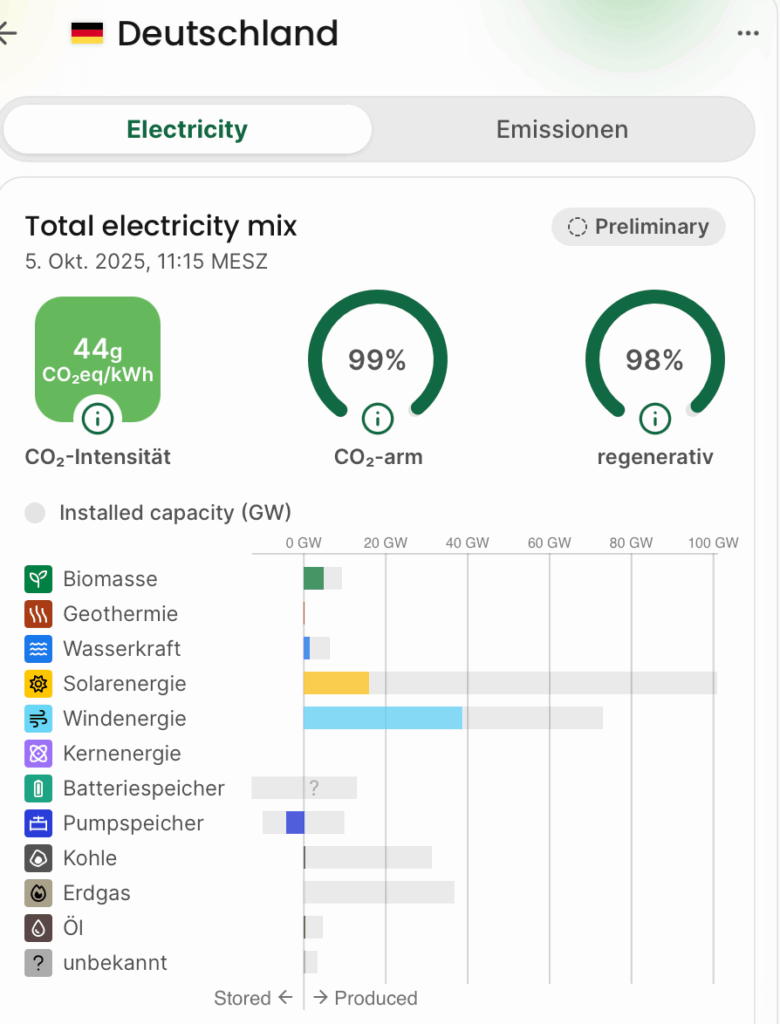
Task: Click the Biomasse leaf icon
Action: point(38,579)
